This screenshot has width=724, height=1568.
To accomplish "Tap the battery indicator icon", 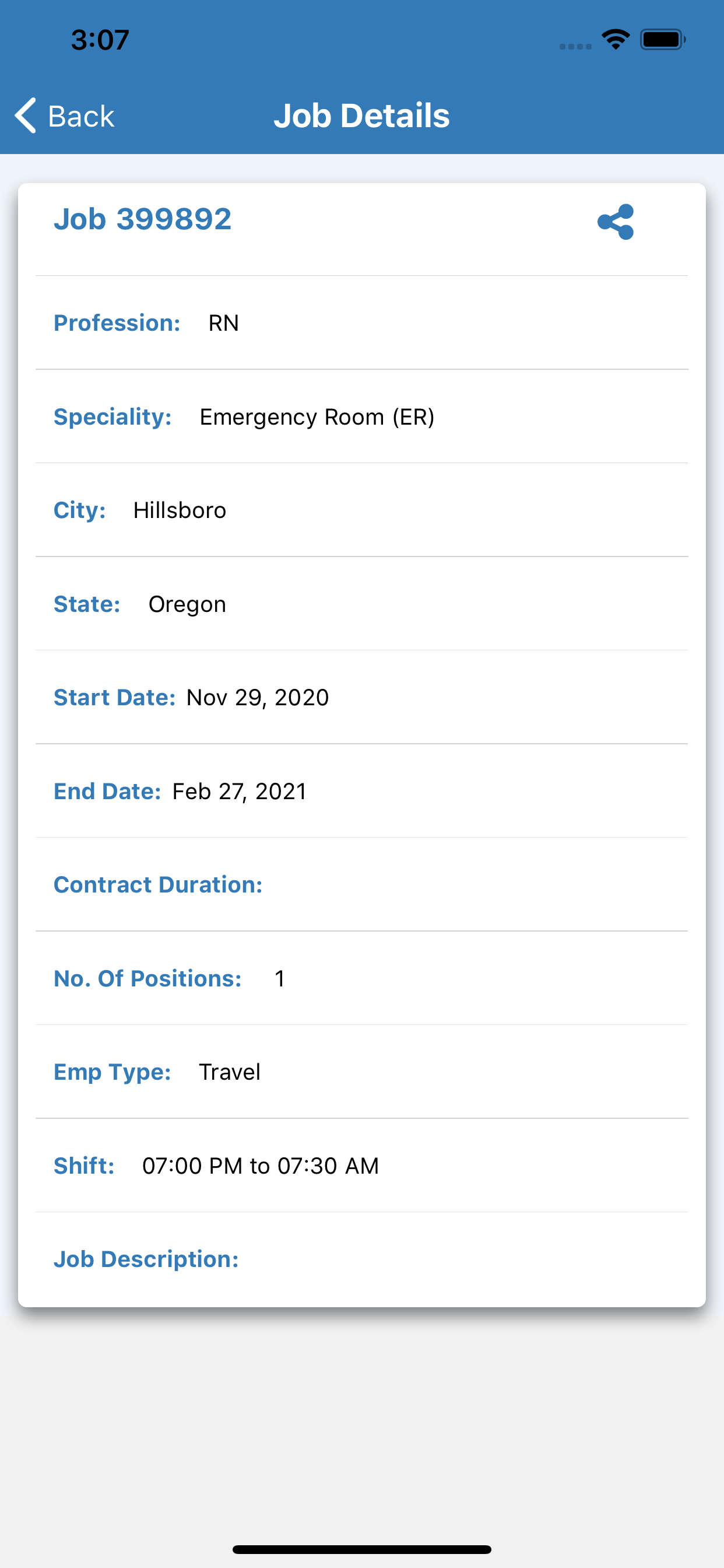I will 663,40.
